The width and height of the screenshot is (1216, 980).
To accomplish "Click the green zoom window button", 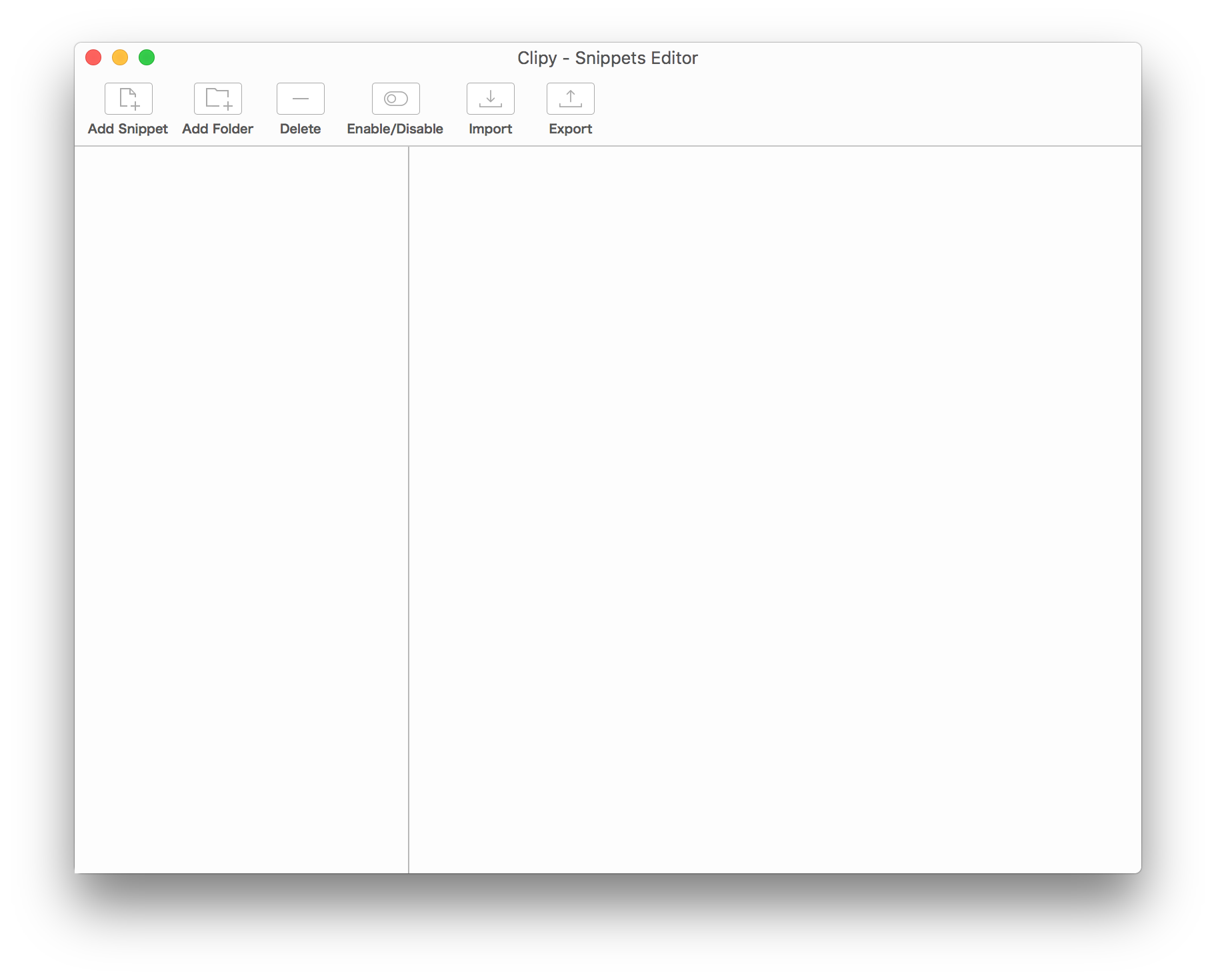I will [x=147, y=58].
